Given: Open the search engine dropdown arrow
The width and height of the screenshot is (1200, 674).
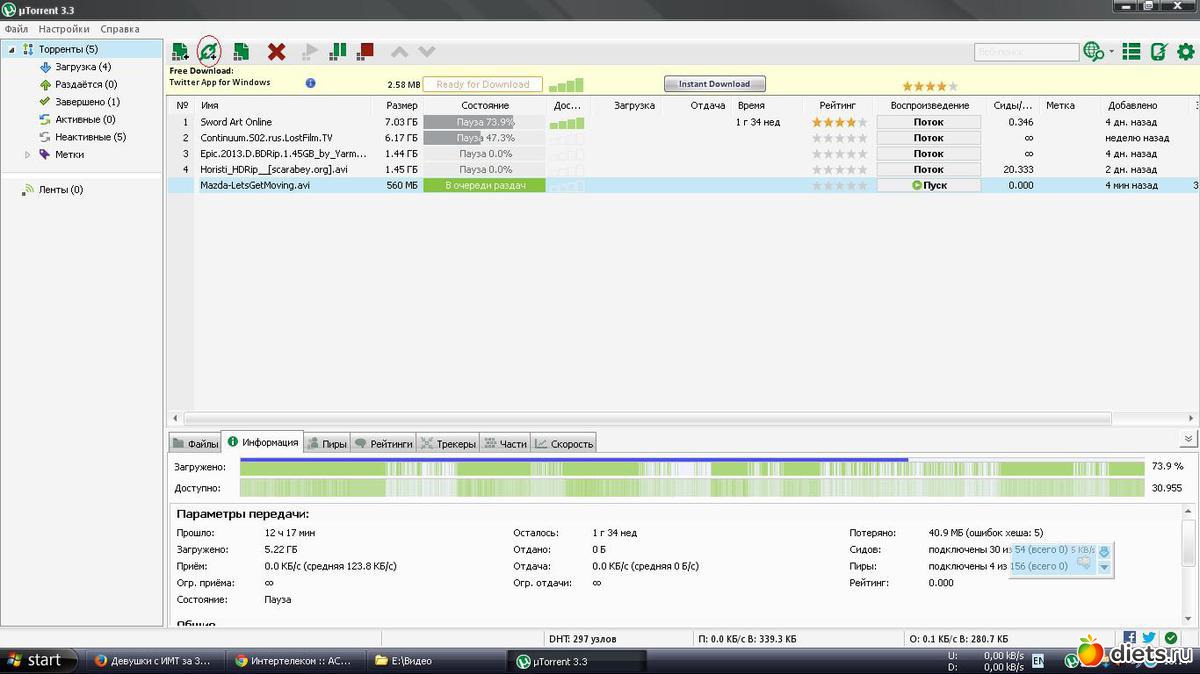Looking at the screenshot, I should [x=1111, y=52].
